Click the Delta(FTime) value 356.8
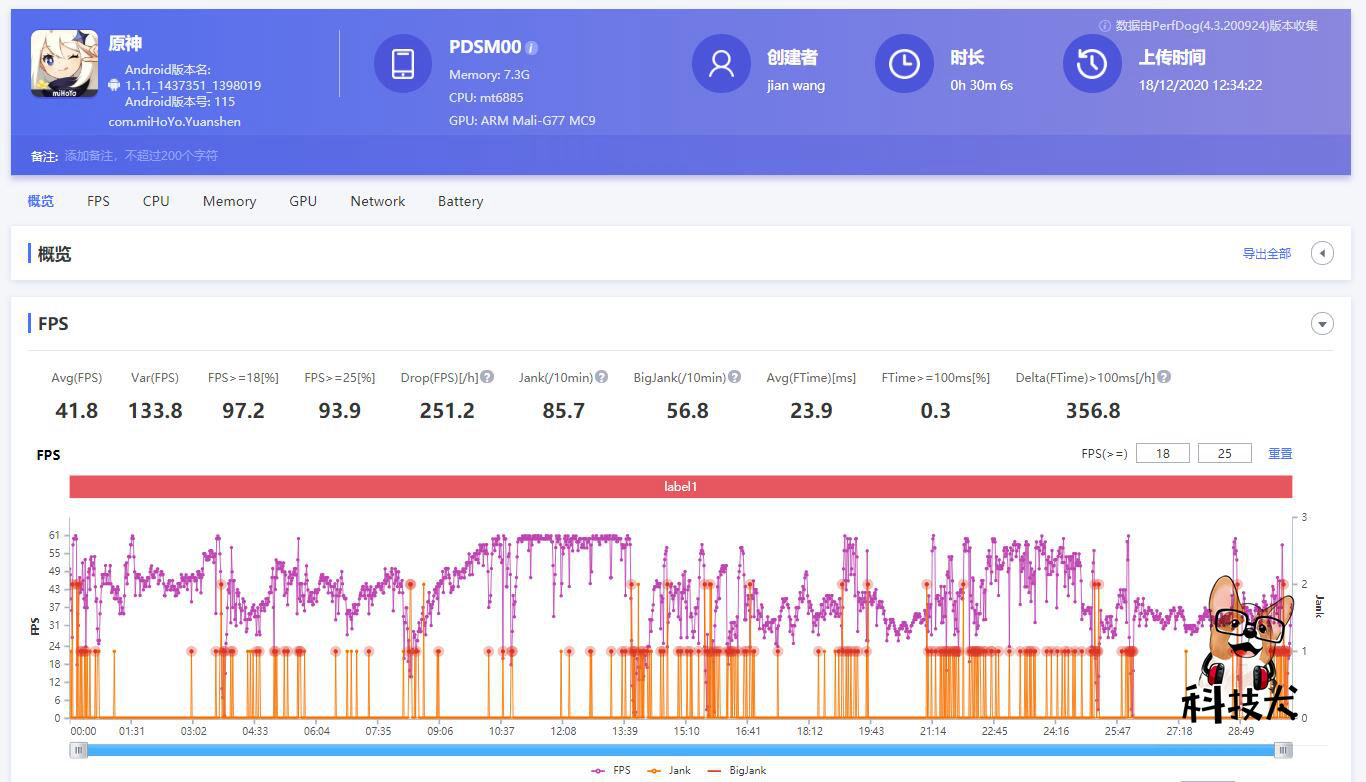This screenshot has width=1366, height=782. coord(1093,410)
